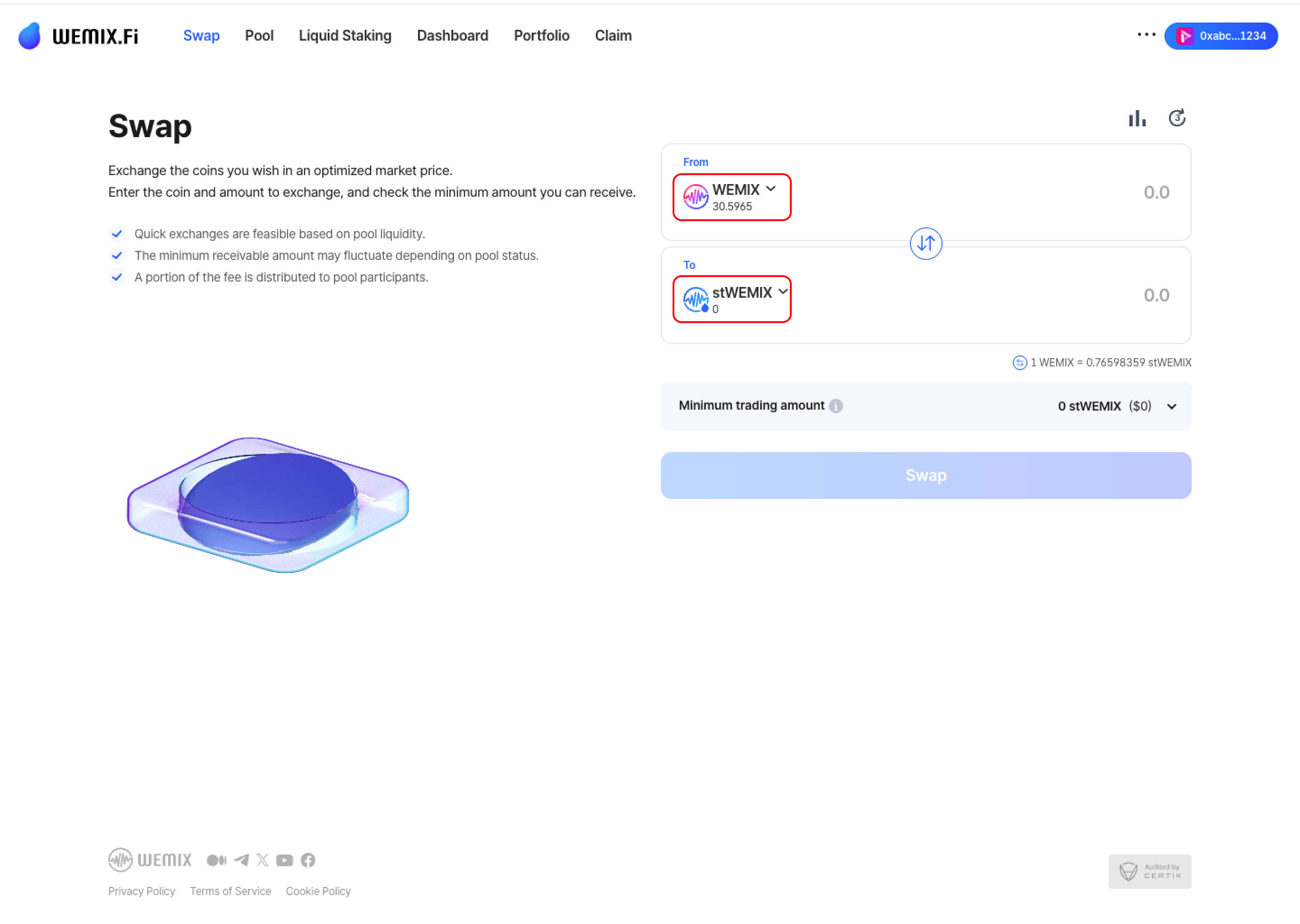Click the refresh countdown icon

(1176, 118)
